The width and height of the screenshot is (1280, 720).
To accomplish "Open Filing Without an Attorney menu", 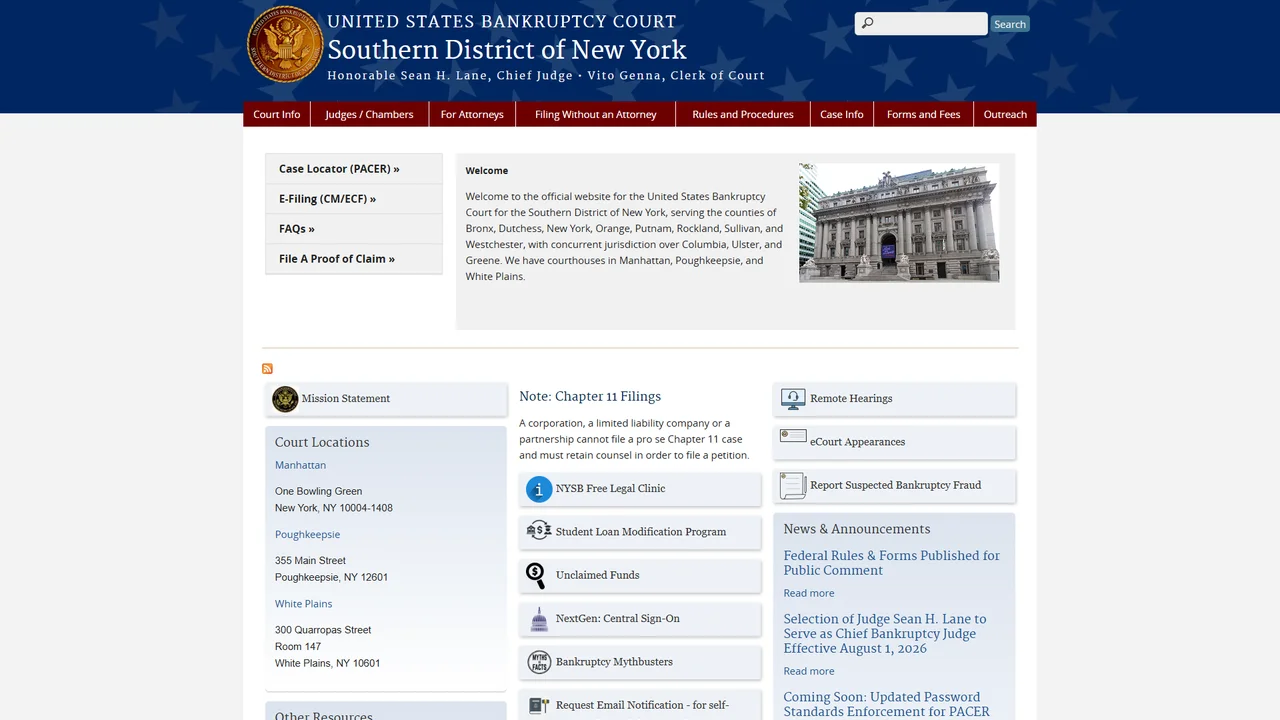I will pos(596,114).
